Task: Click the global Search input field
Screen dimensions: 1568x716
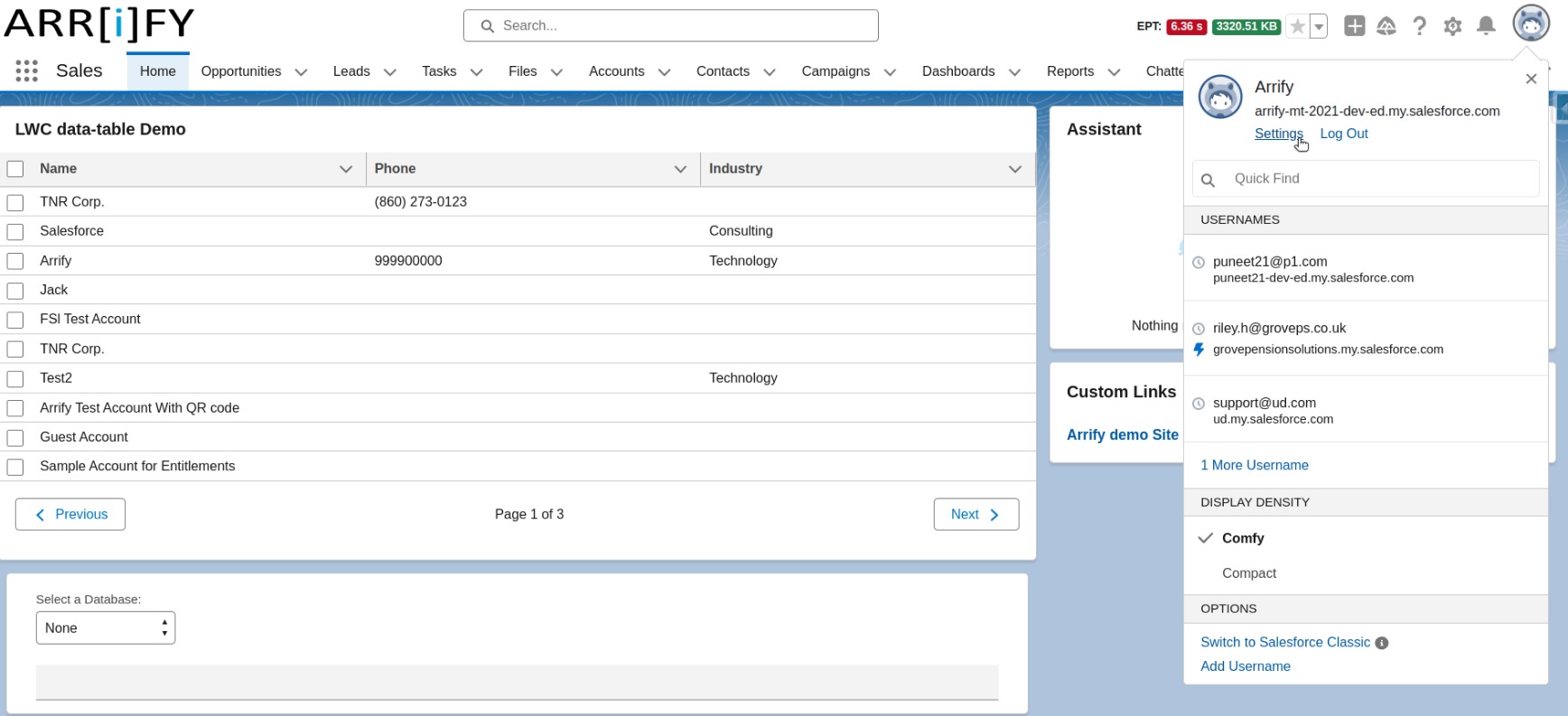Action: [671, 26]
